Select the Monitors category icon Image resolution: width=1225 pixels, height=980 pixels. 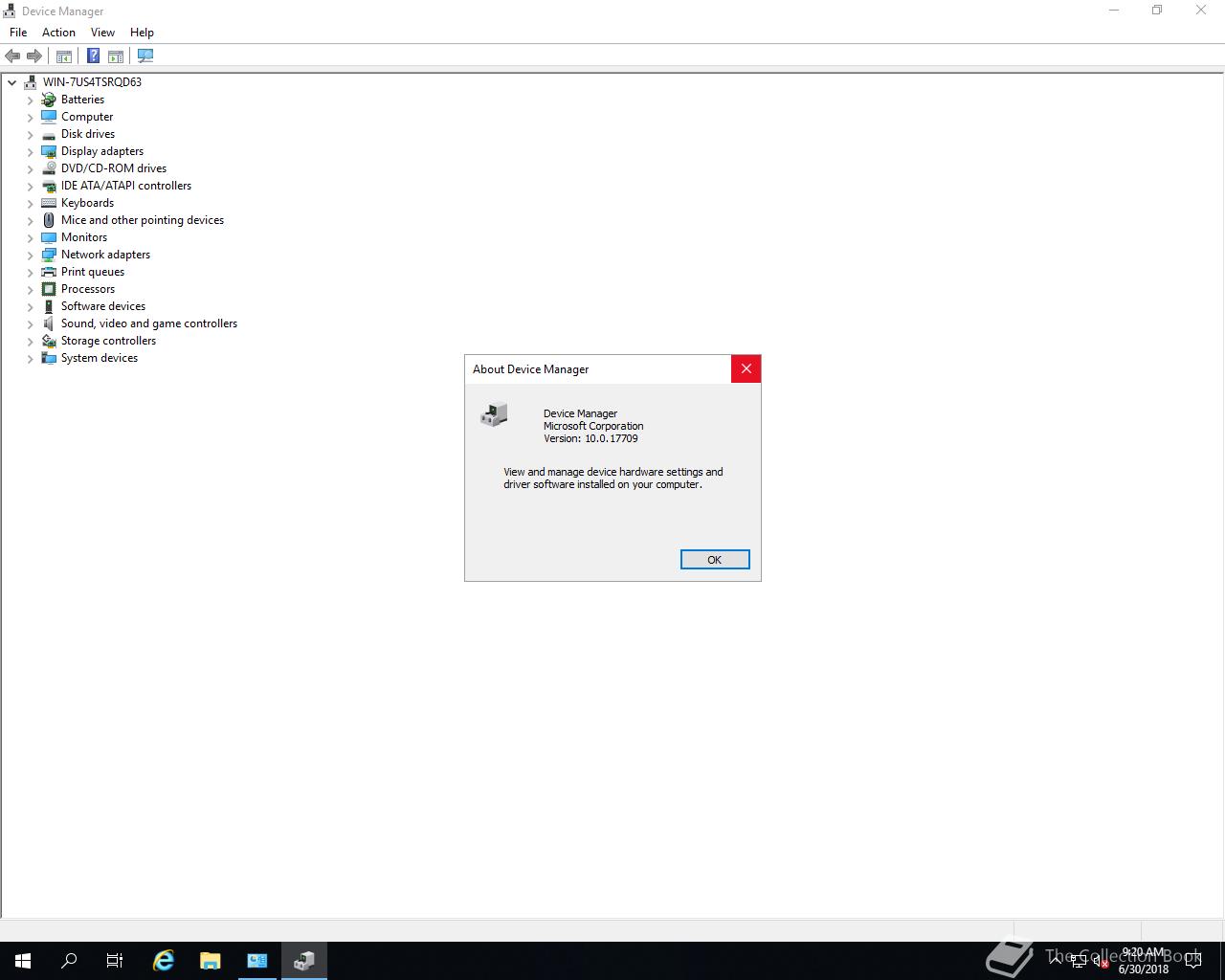pos(49,237)
